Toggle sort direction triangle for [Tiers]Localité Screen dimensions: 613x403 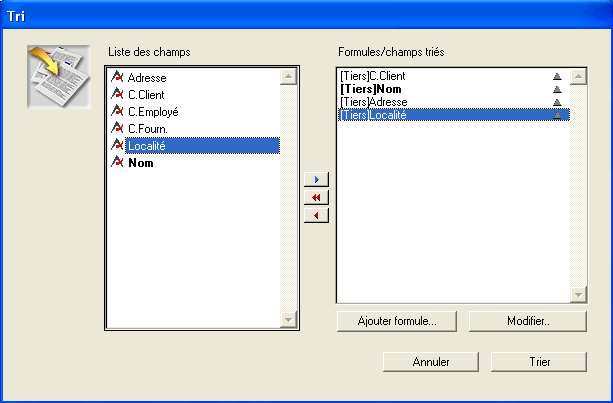[x=557, y=115]
